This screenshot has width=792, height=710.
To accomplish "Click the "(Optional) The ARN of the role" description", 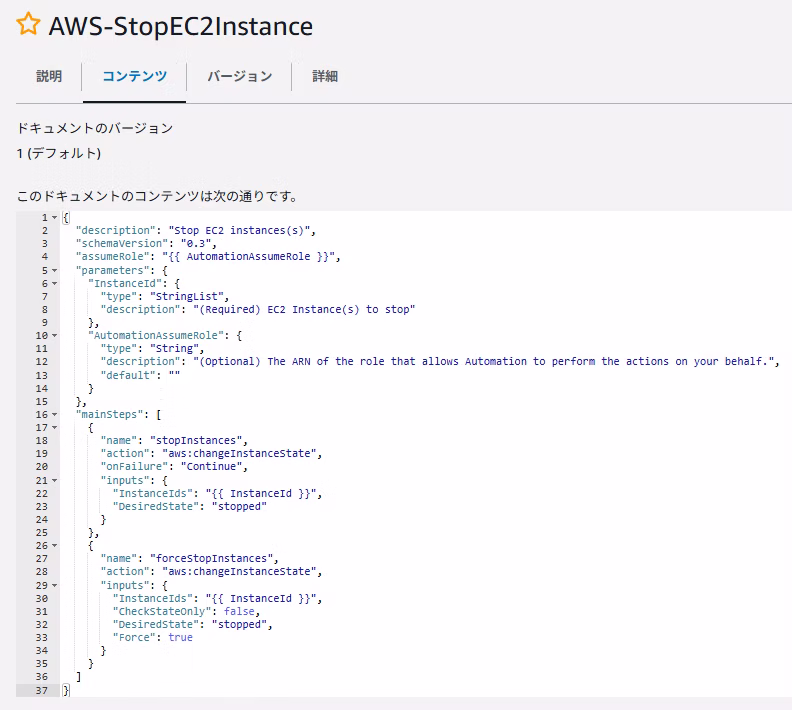I will pyautogui.click(x=483, y=362).
